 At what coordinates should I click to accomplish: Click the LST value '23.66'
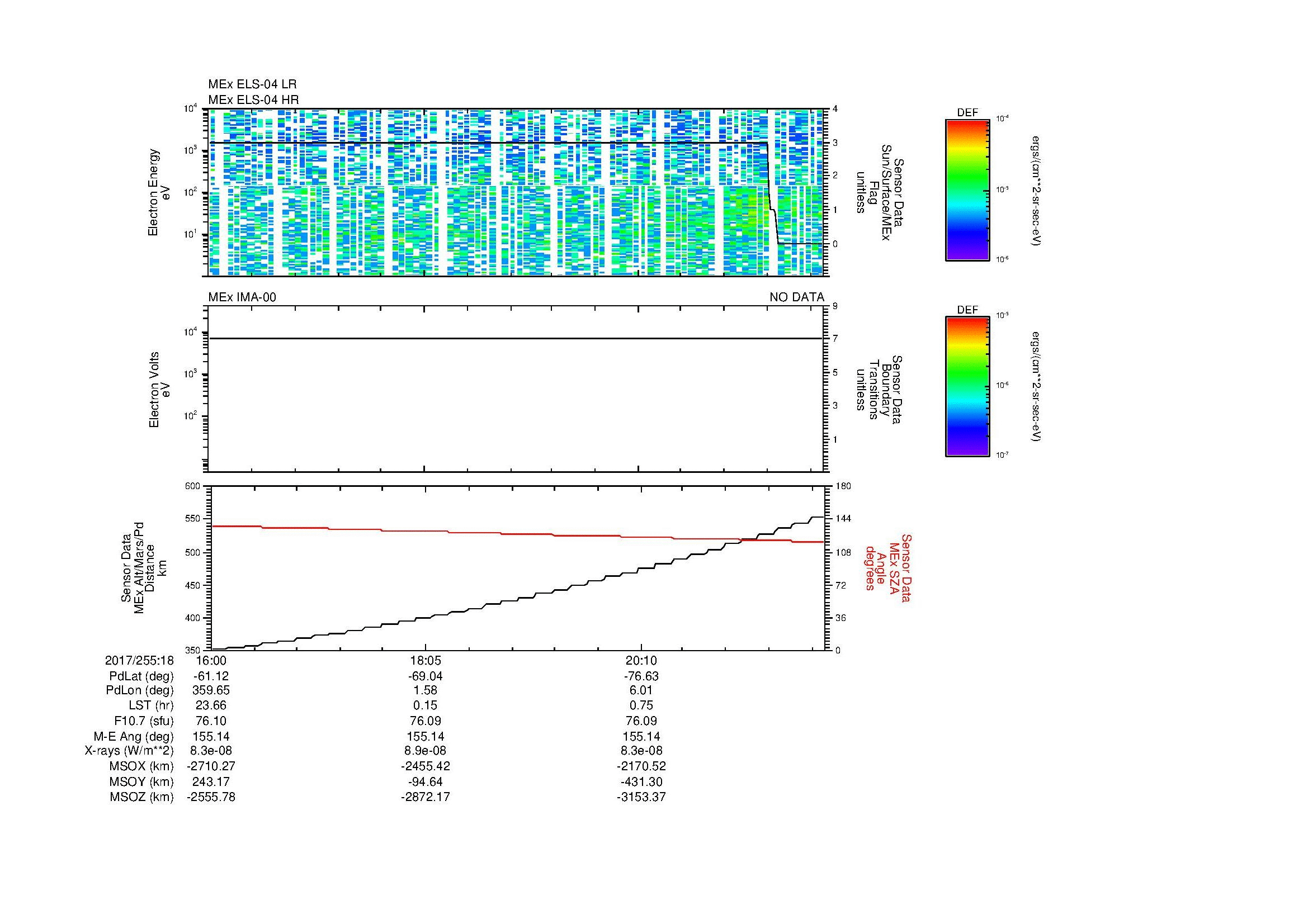pos(211,706)
